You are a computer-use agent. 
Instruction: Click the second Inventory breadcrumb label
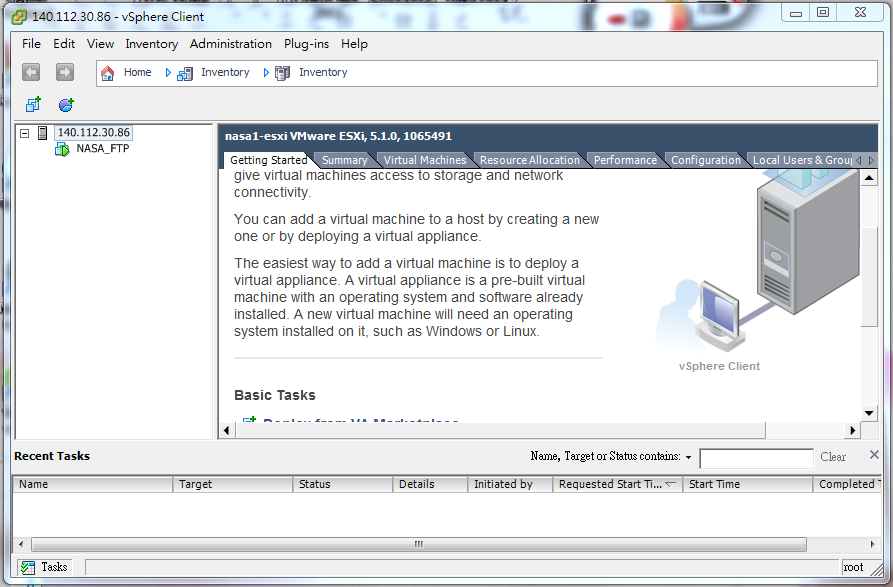click(323, 72)
